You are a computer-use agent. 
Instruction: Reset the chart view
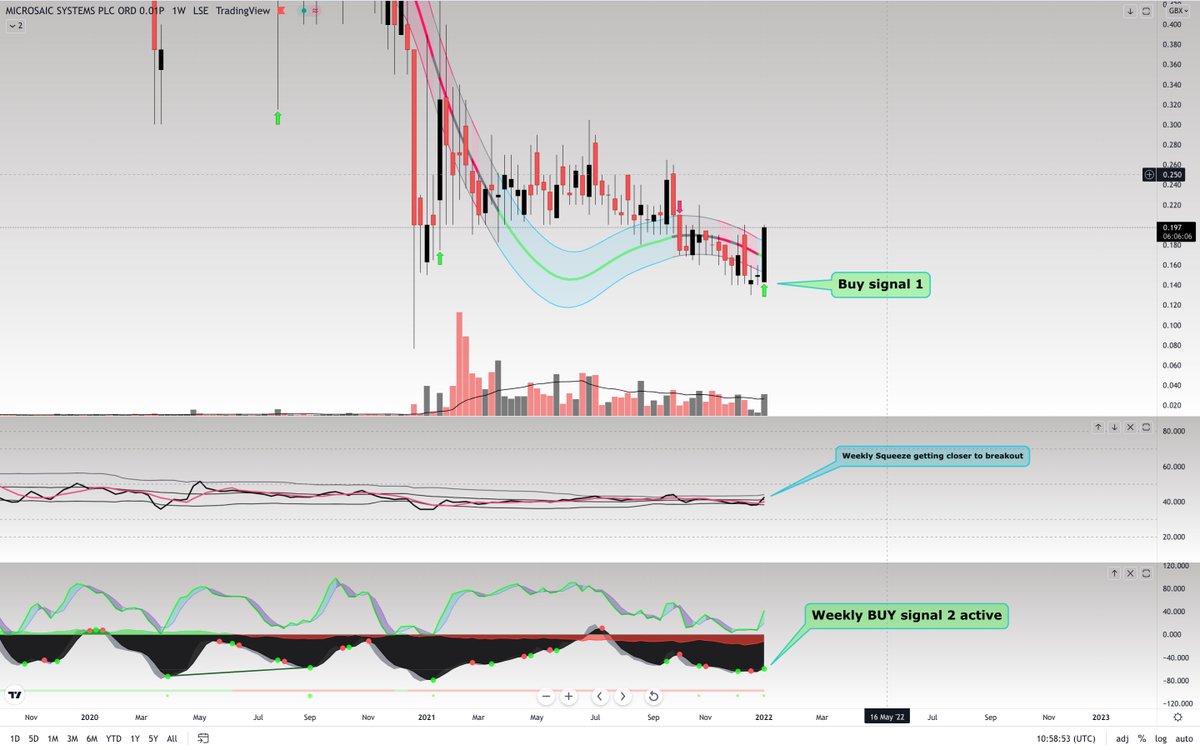click(x=653, y=696)
